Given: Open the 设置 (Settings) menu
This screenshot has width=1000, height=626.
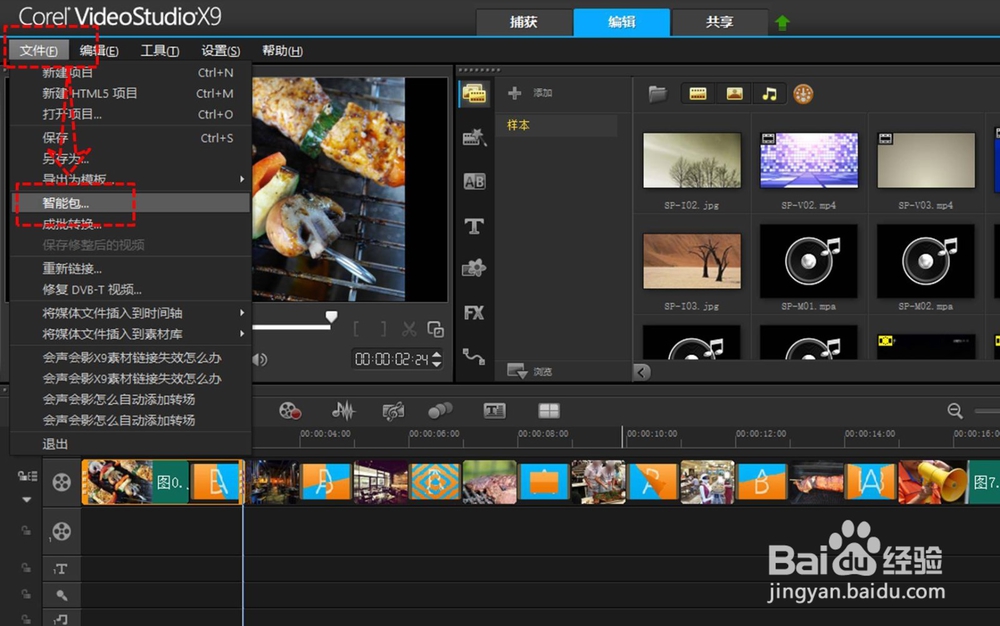Looking at the screenshot, I should tap(221, 50).
